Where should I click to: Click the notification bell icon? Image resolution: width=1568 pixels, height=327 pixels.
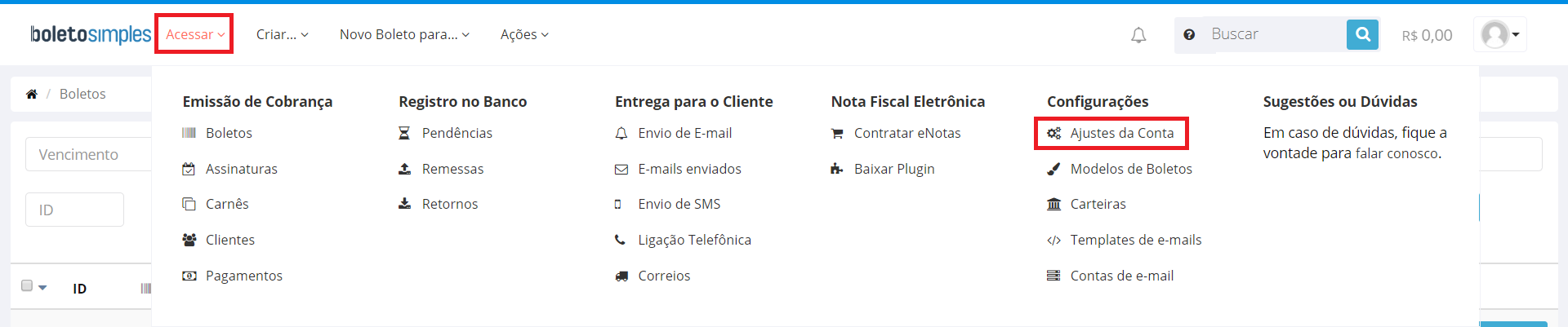pos(1138,35)
